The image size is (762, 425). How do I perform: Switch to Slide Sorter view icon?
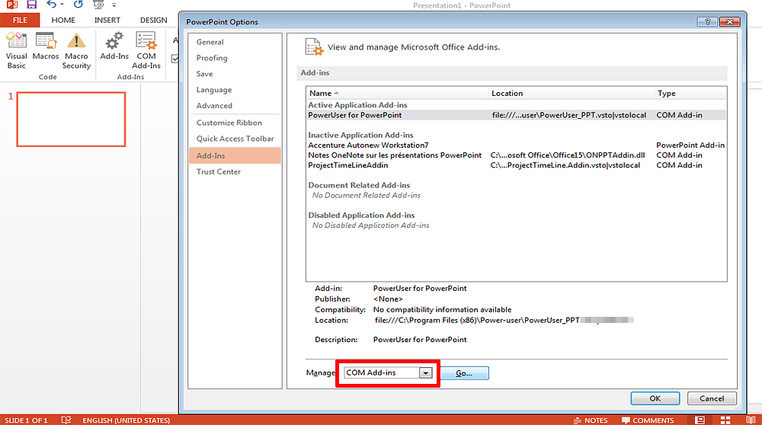coord(726,420)
